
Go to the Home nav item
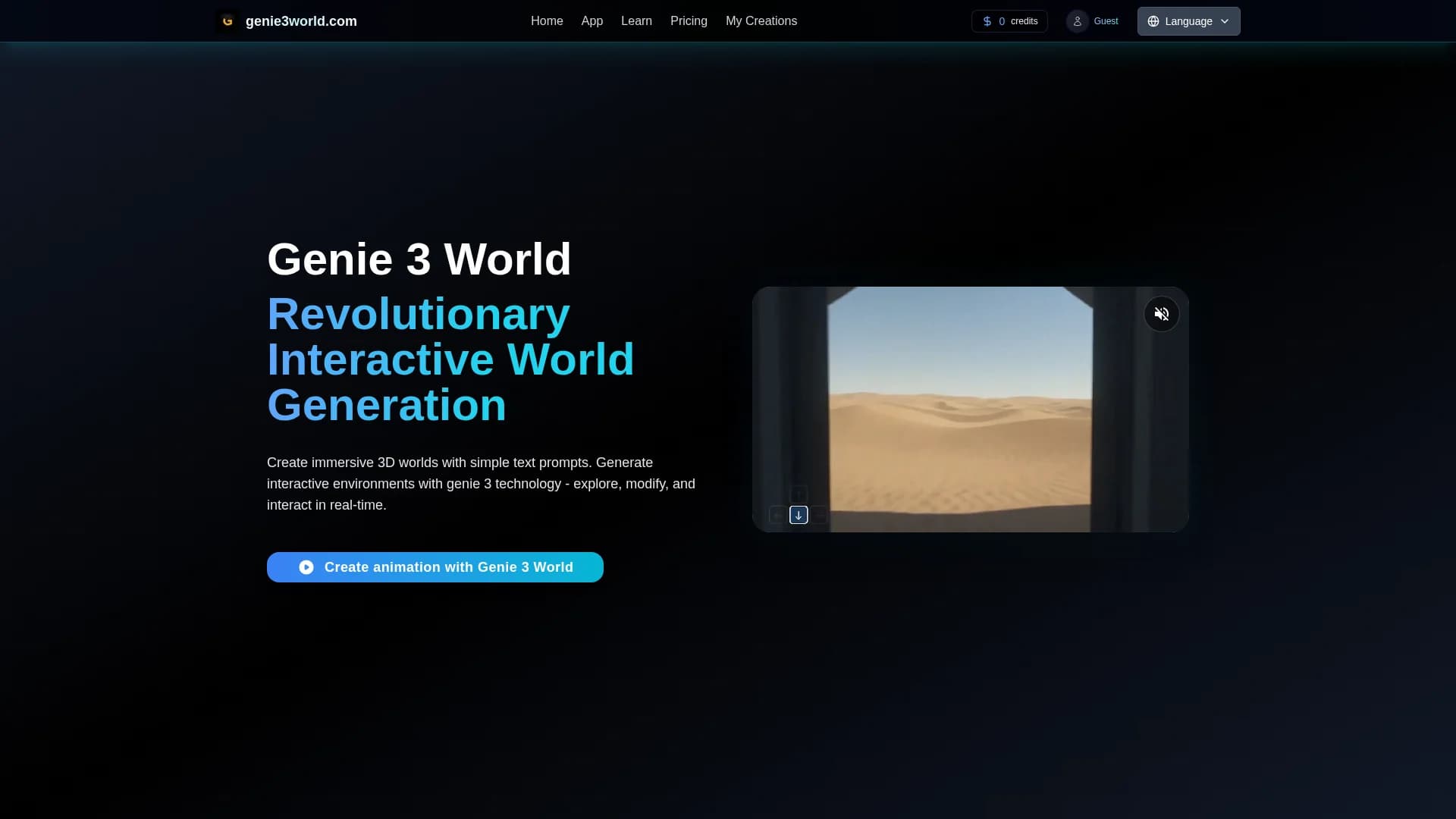coord(547,21)
